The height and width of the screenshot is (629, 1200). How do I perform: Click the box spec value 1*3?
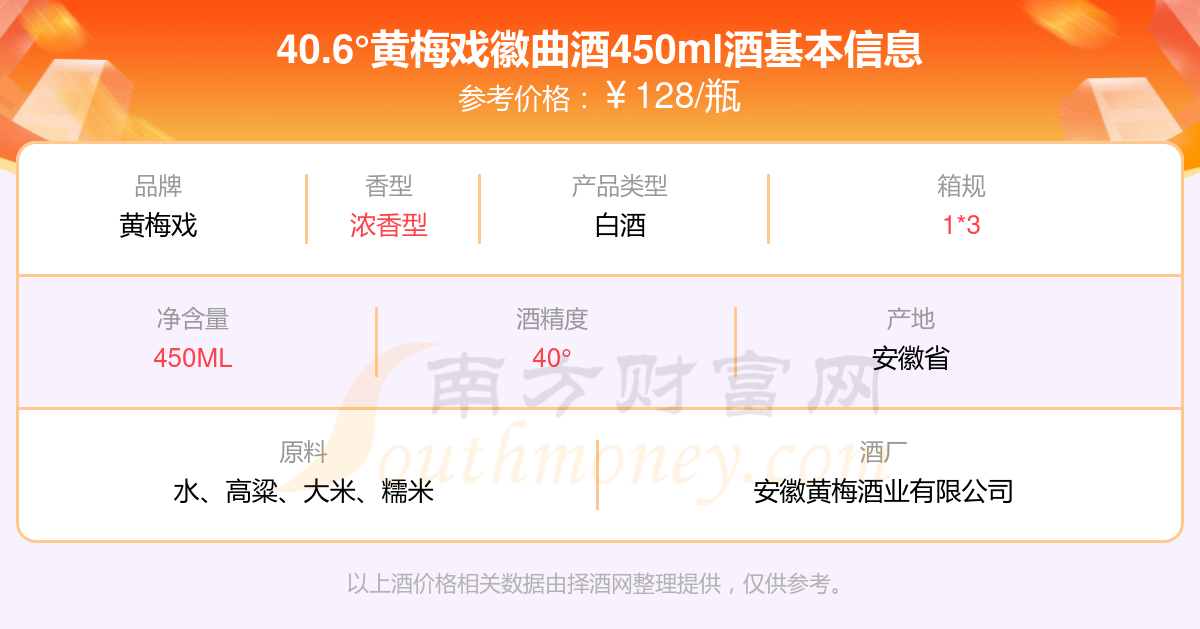(962, 225)
